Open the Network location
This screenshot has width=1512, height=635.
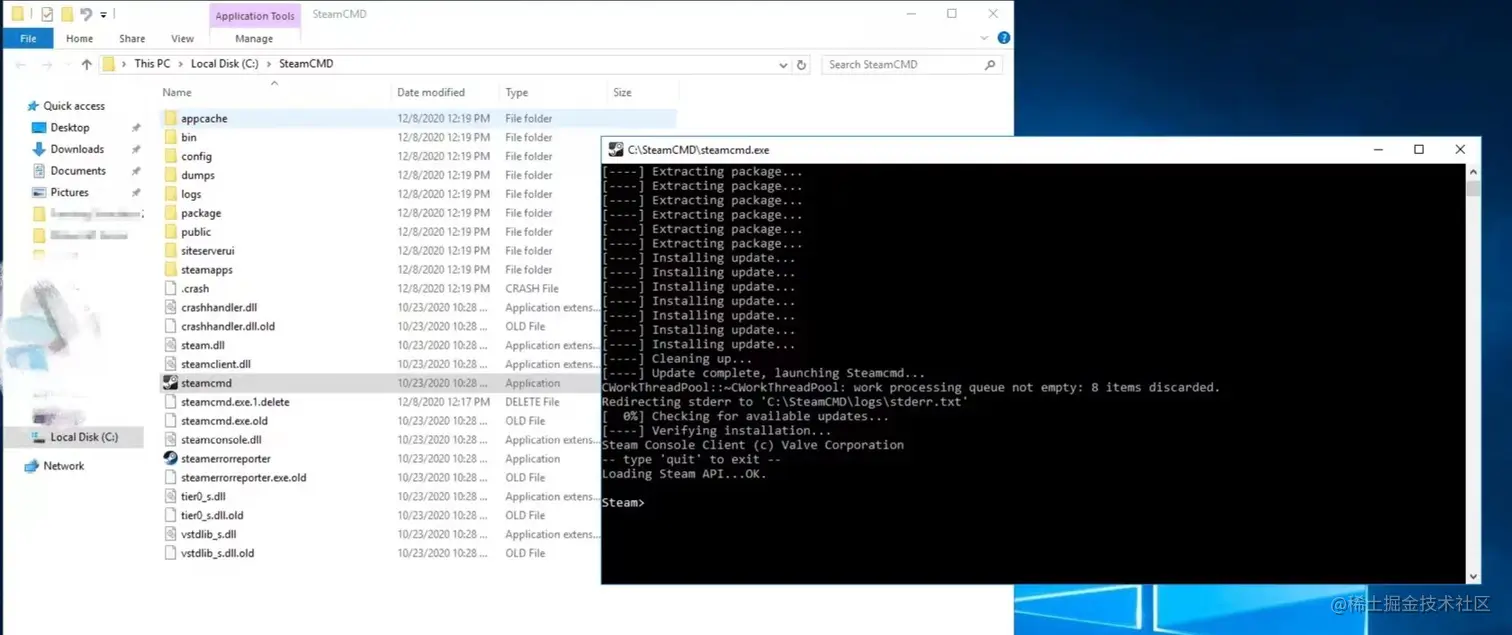pyautogui.click(x=64, y=466)
